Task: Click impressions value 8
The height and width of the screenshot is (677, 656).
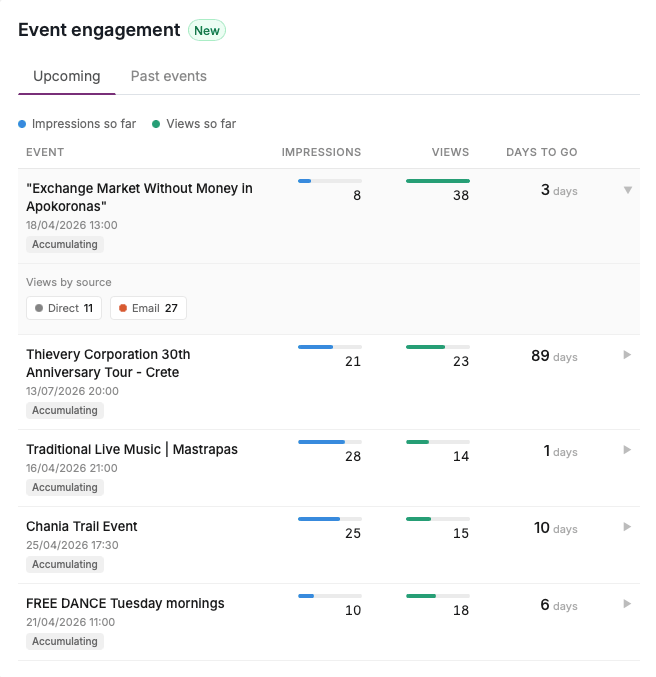Action: coord(357,195)
